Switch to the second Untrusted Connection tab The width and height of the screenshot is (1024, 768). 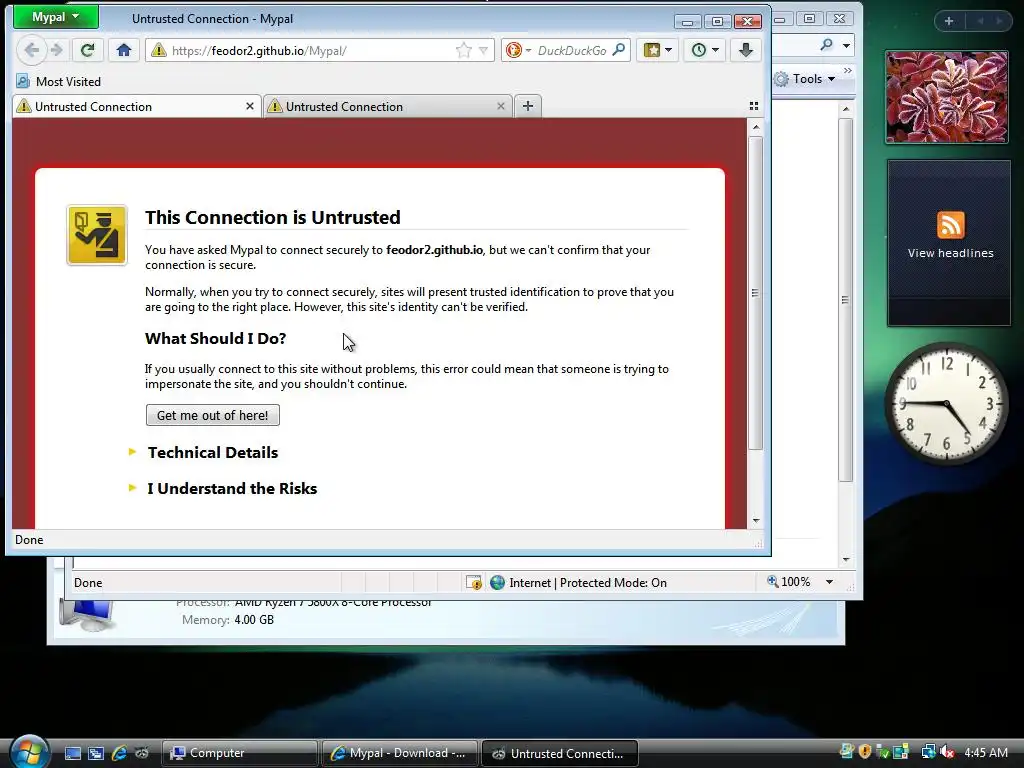[x=387, y=106]
